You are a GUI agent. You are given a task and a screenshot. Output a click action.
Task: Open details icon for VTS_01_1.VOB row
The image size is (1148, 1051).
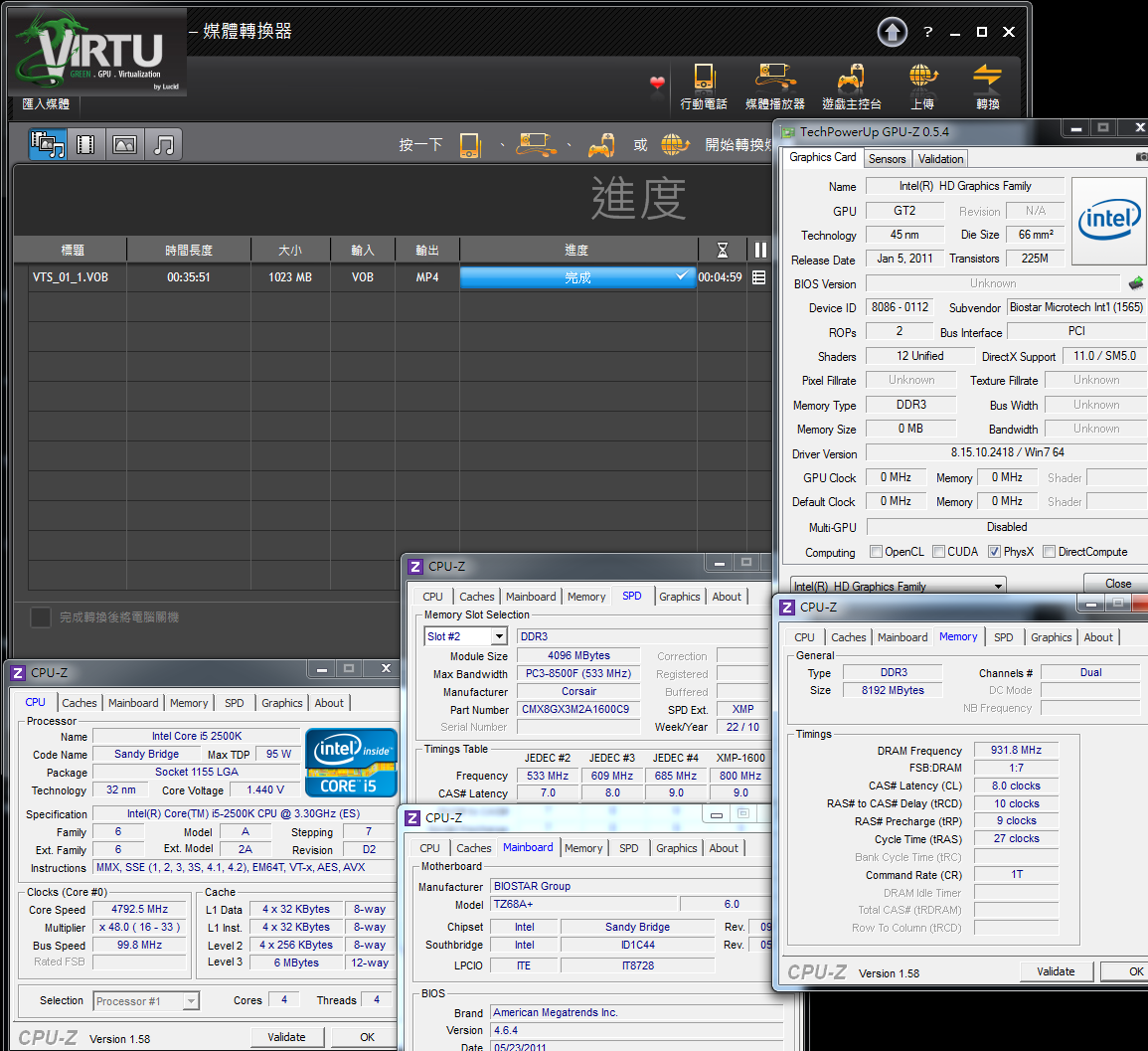point(759,277)
